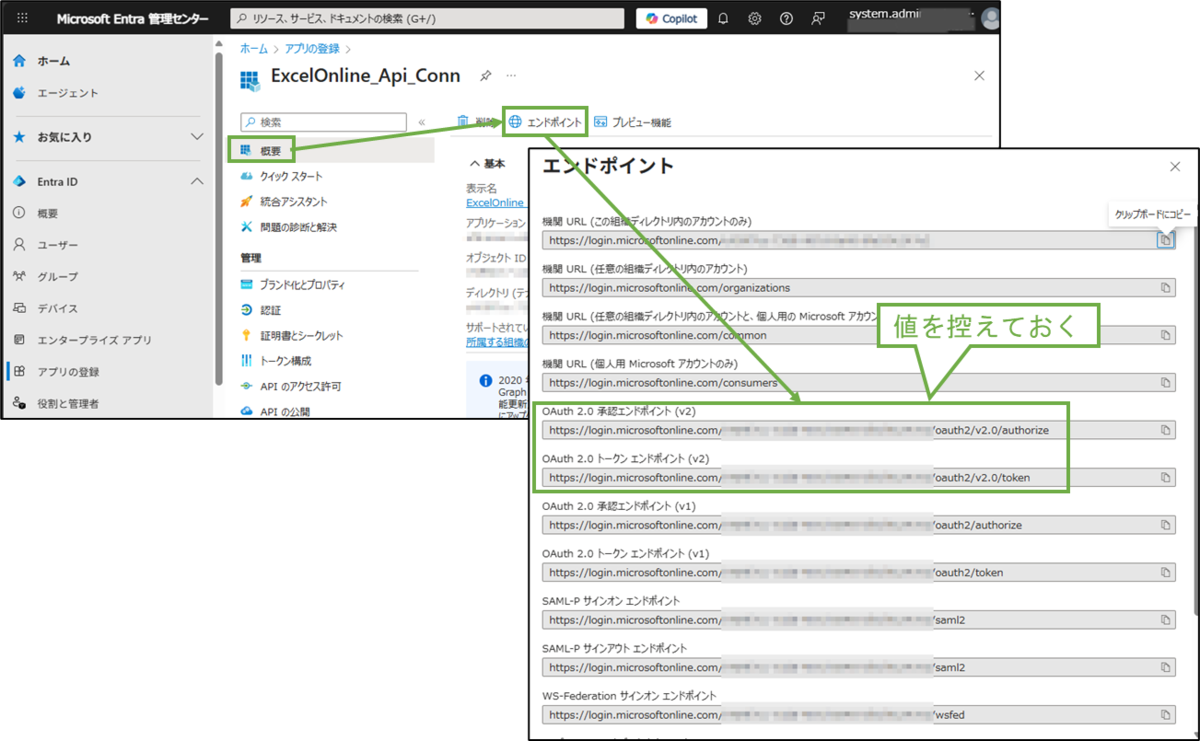Image resolution: width=1200 pixels, height=741 pixels.
Task: Copy OAuth 2.0 承認エンドポイント (v1) URL
Action: click(x=1165, y=525)
